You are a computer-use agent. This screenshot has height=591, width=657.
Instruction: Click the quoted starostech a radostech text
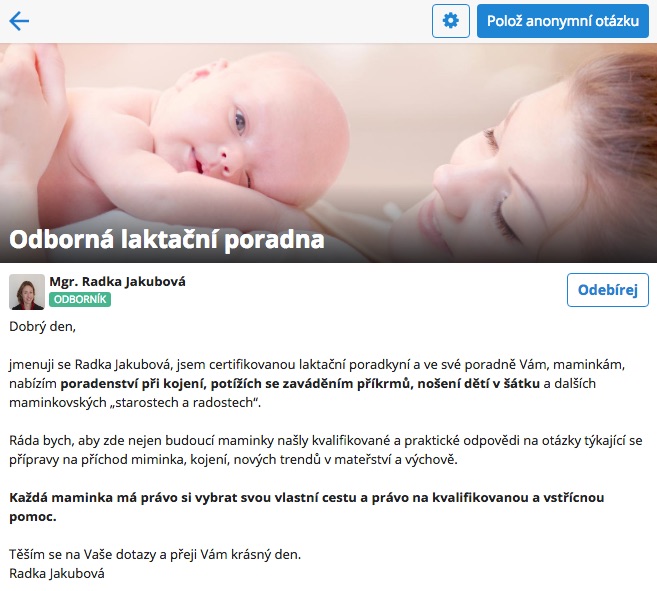pos(184,402)
